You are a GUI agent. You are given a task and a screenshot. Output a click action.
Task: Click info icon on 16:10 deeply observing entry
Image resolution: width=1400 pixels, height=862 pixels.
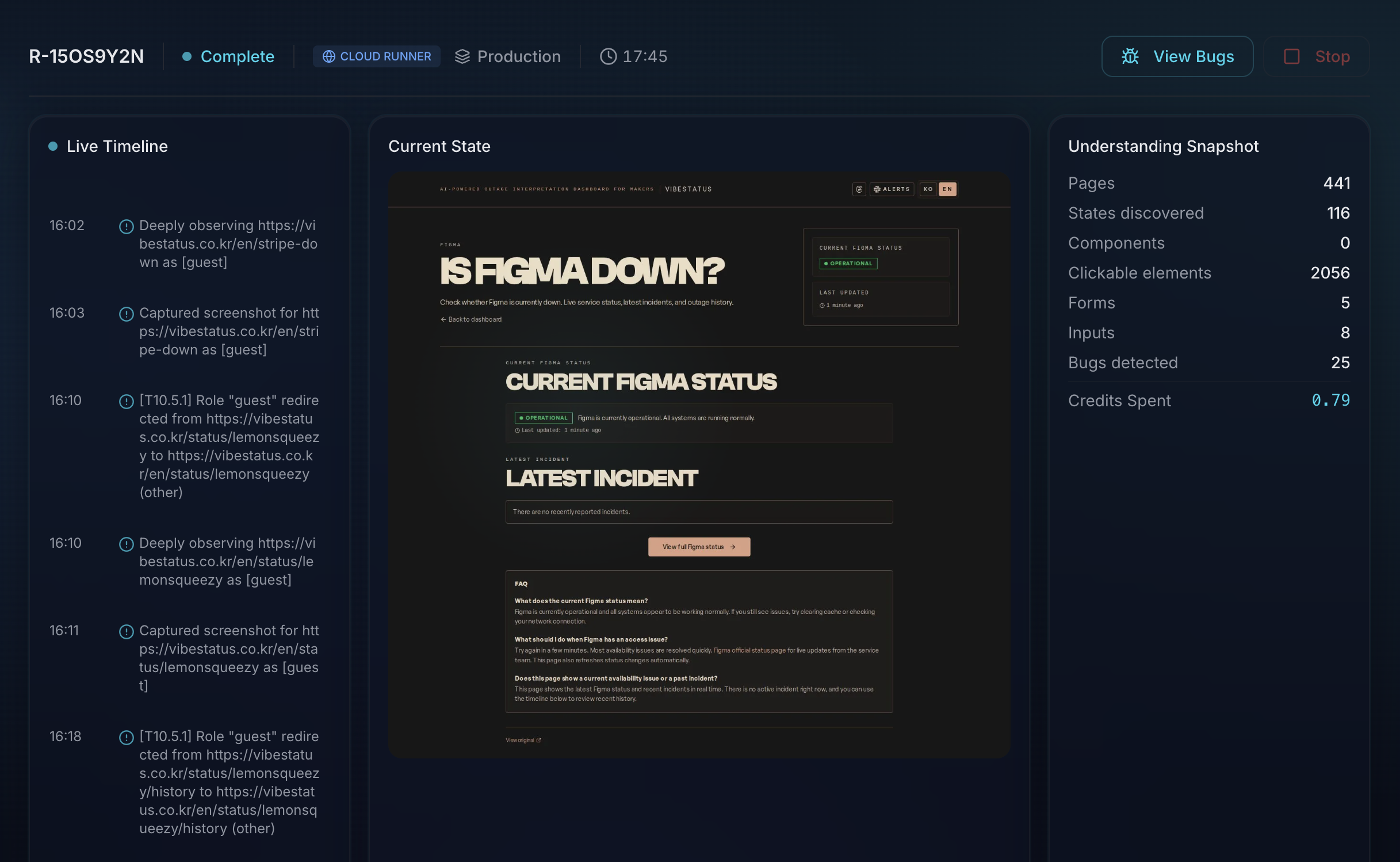126,544
